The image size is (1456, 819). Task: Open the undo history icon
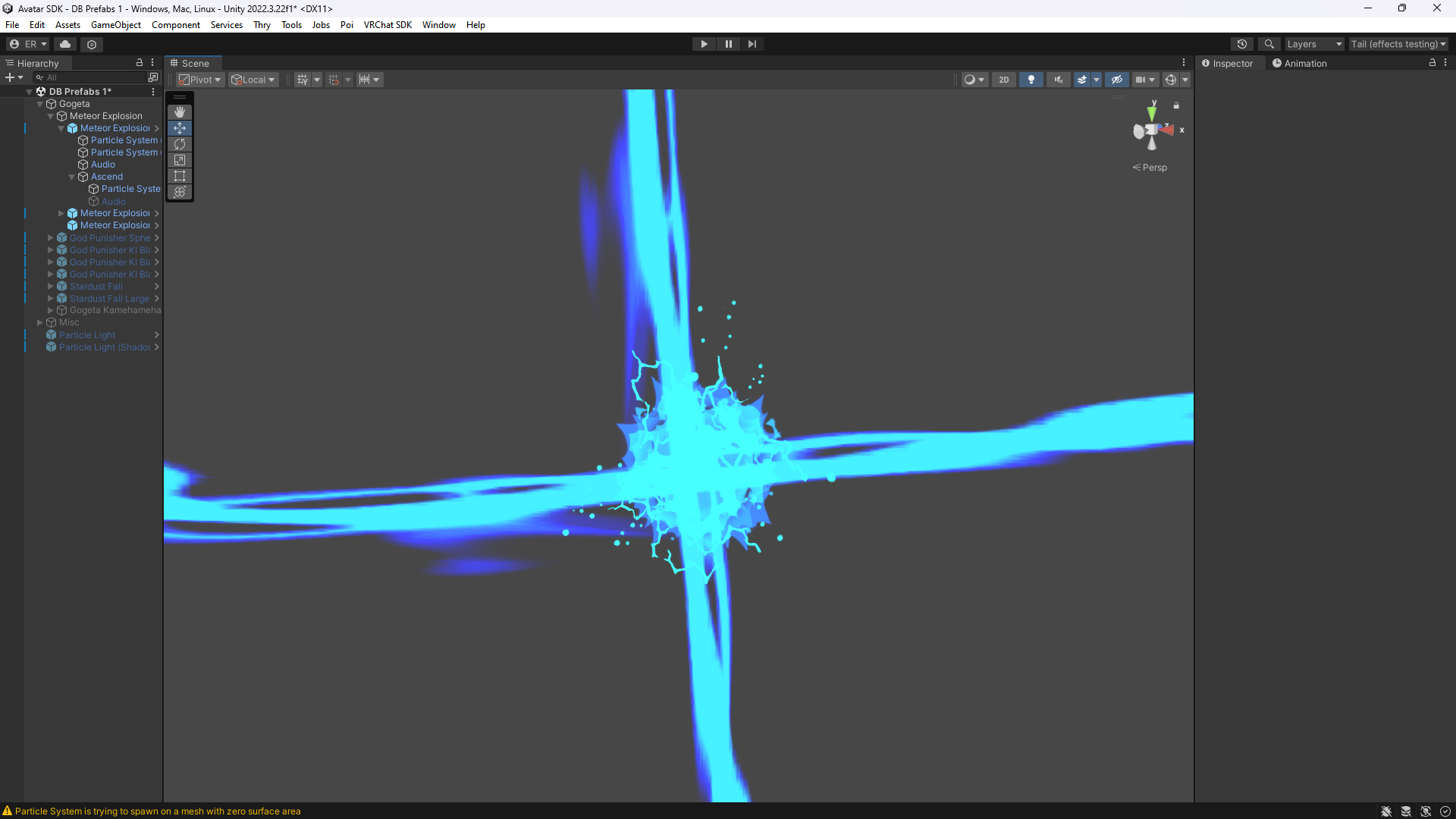click(1242, 44)
